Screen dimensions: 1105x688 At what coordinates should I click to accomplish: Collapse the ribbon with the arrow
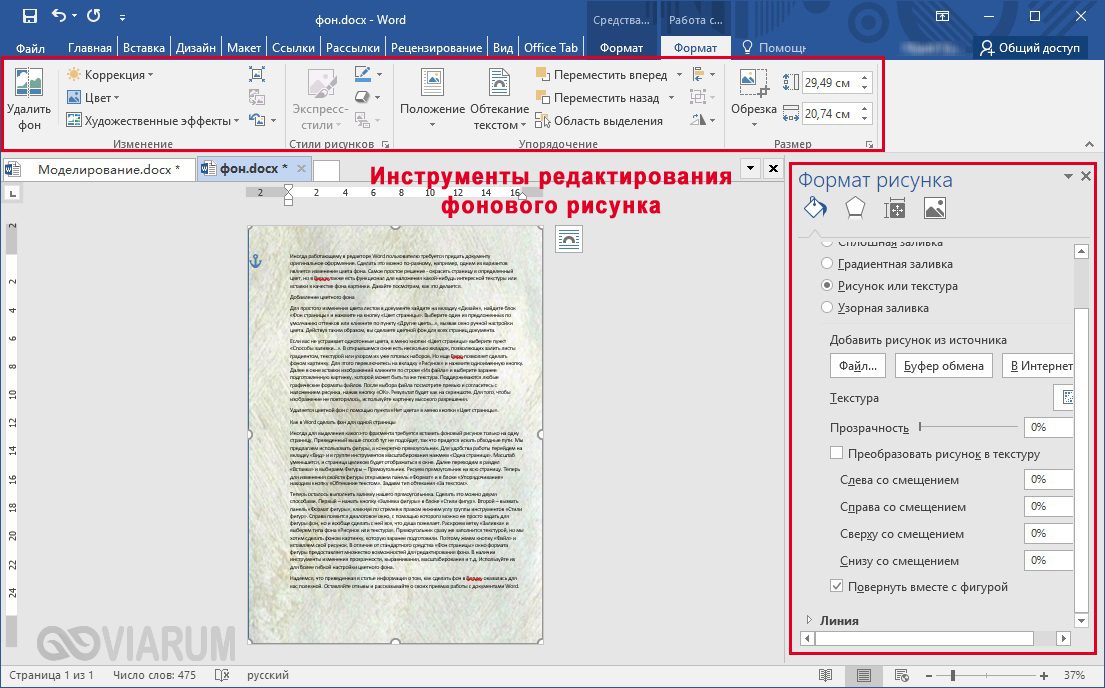point(1089,145)
